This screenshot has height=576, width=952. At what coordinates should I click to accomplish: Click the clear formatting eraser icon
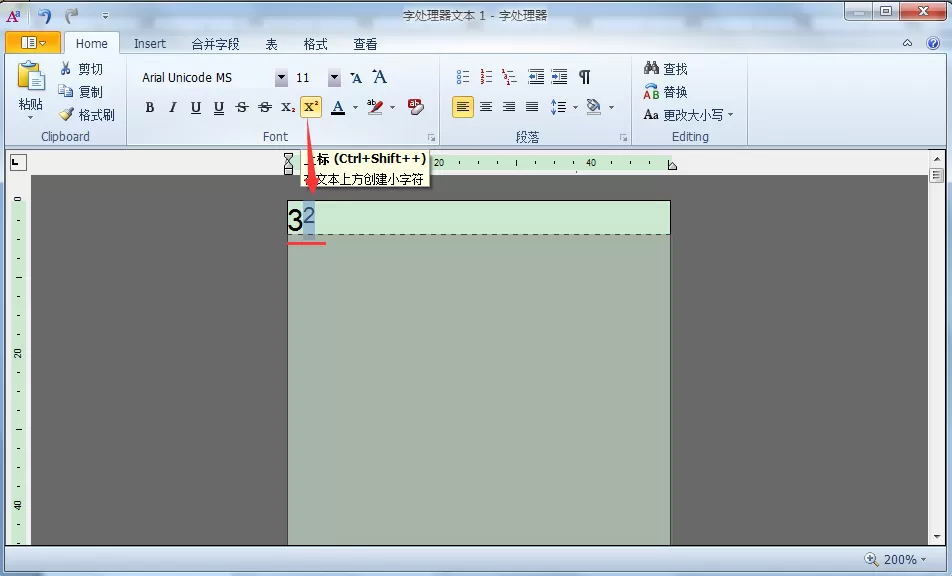coord(416,107)
